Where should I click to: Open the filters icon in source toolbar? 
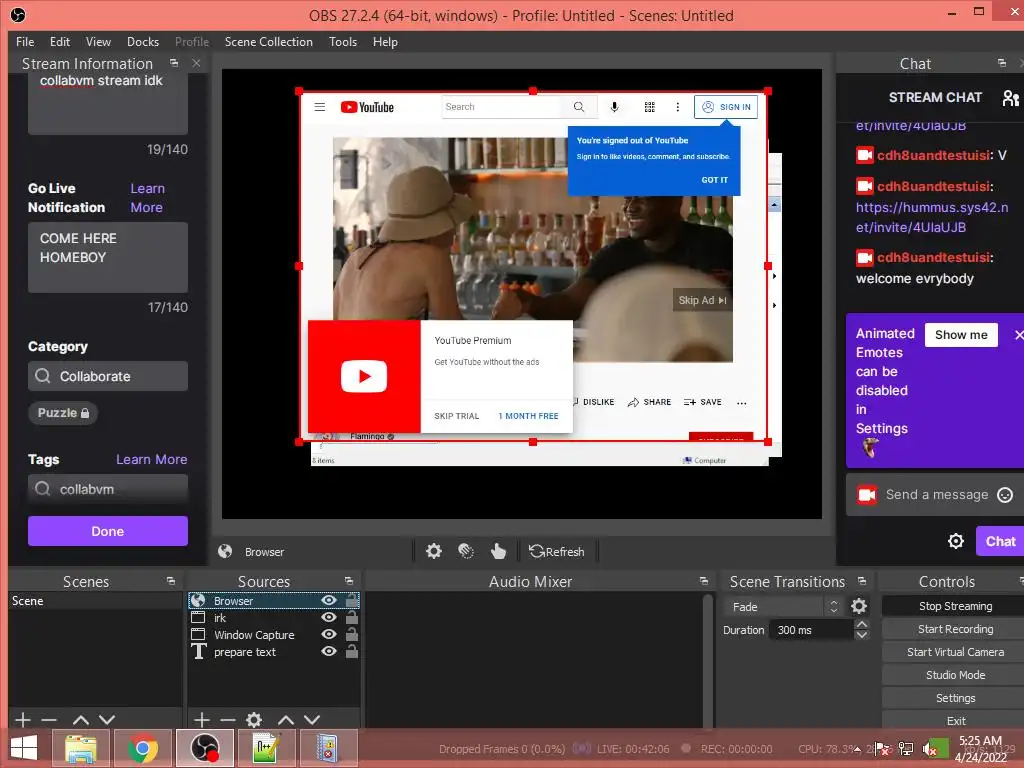coord(466,551)
